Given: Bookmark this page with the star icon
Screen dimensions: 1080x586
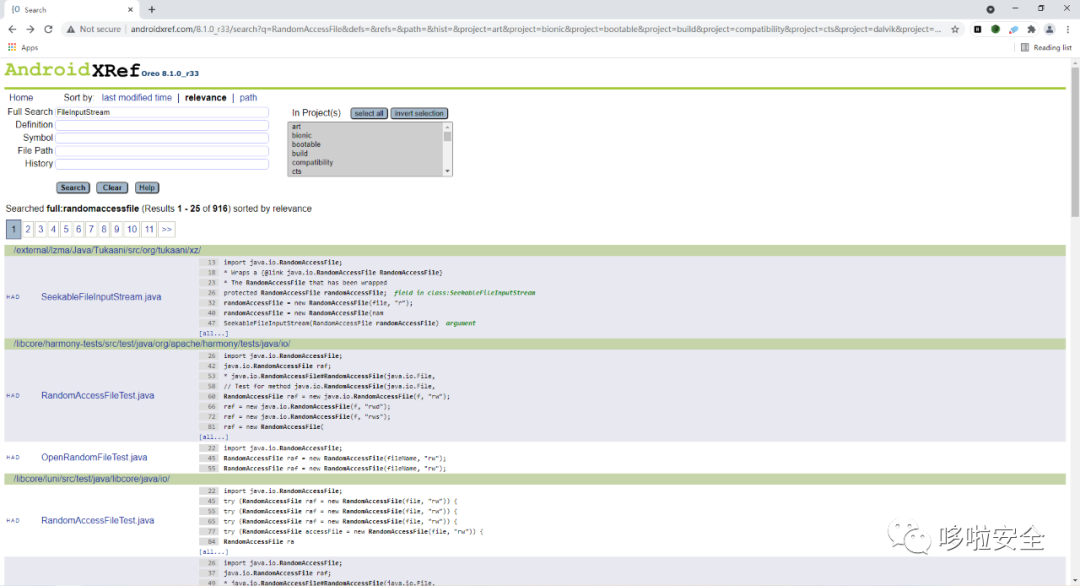Looking at the screenshot, I should [x=955, y=29].
